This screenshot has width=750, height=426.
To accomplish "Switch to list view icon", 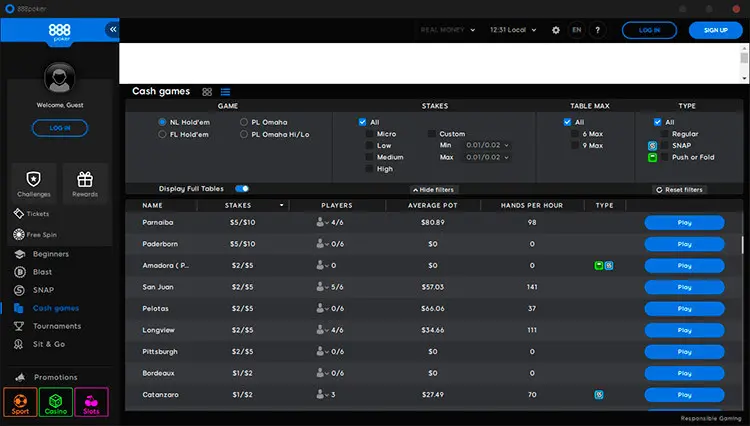I will pyautogui.click(x=225, y=92).
